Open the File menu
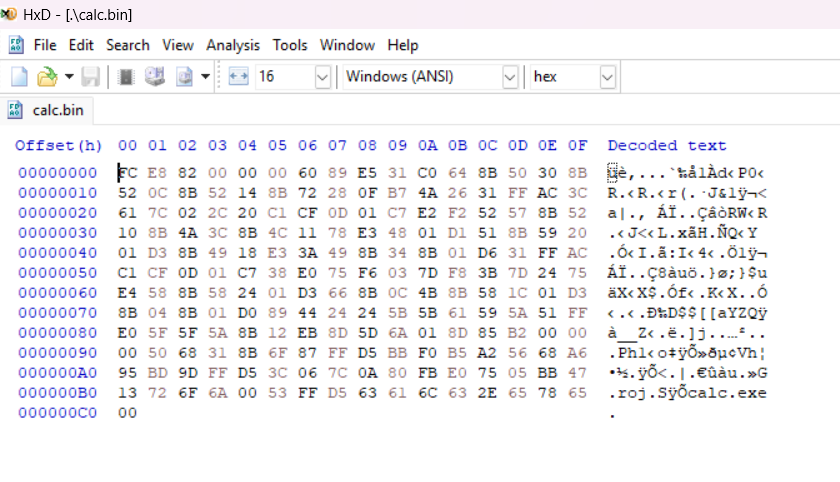This screenshot has height=482, width=840. [x=45, y=45]
